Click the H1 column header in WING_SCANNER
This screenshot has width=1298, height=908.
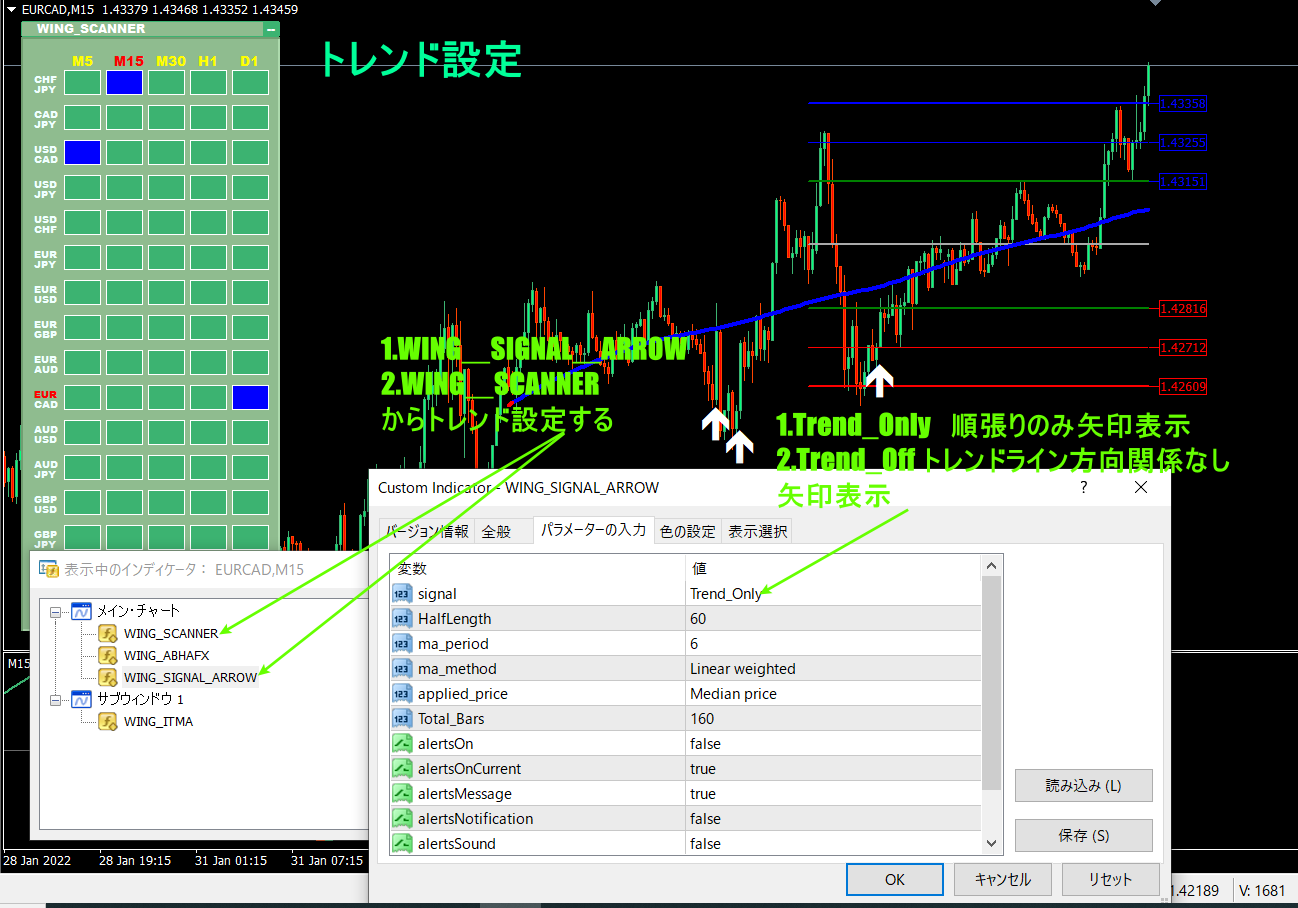(x=208, y=61)
